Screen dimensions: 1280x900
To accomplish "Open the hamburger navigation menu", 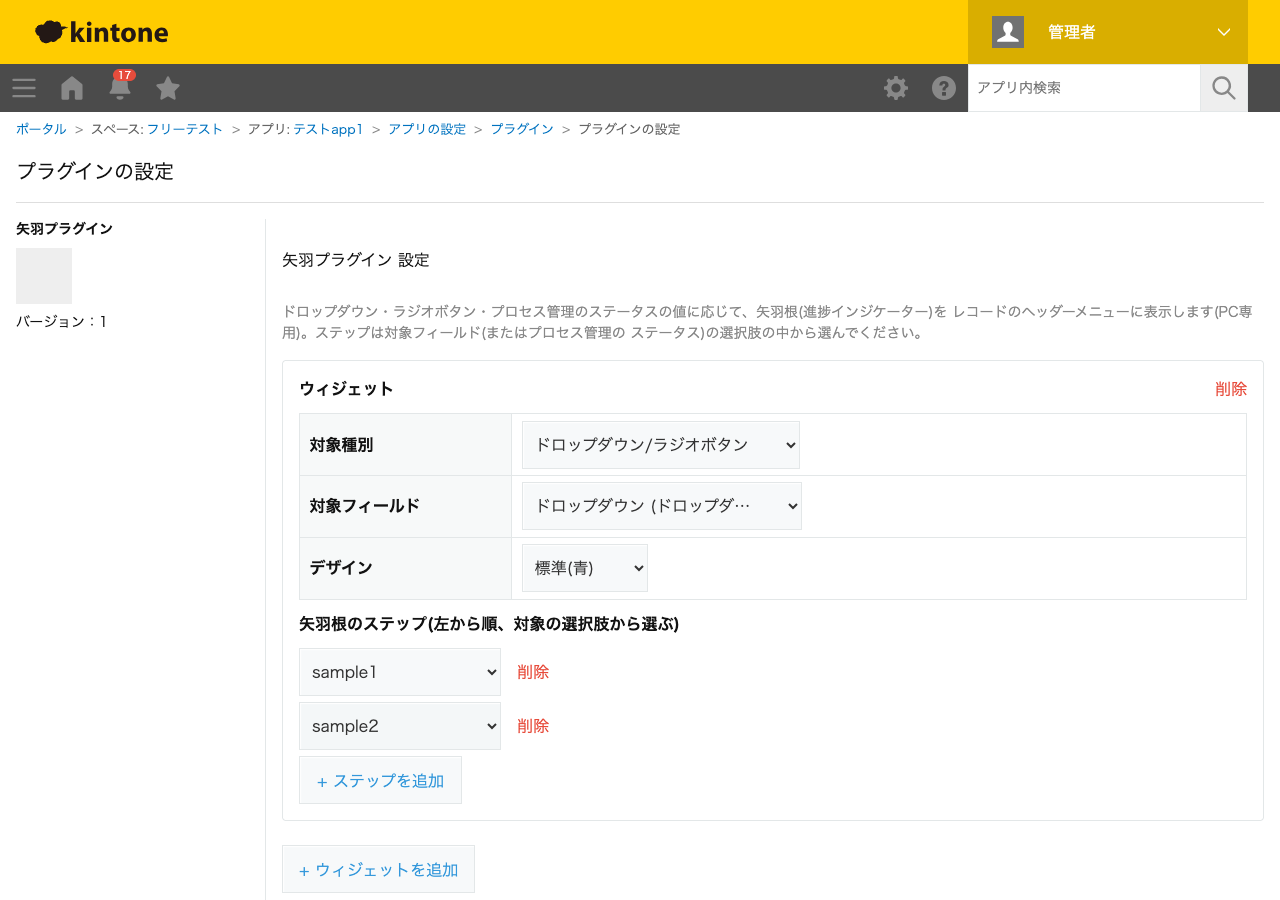I will coord(24,88).
